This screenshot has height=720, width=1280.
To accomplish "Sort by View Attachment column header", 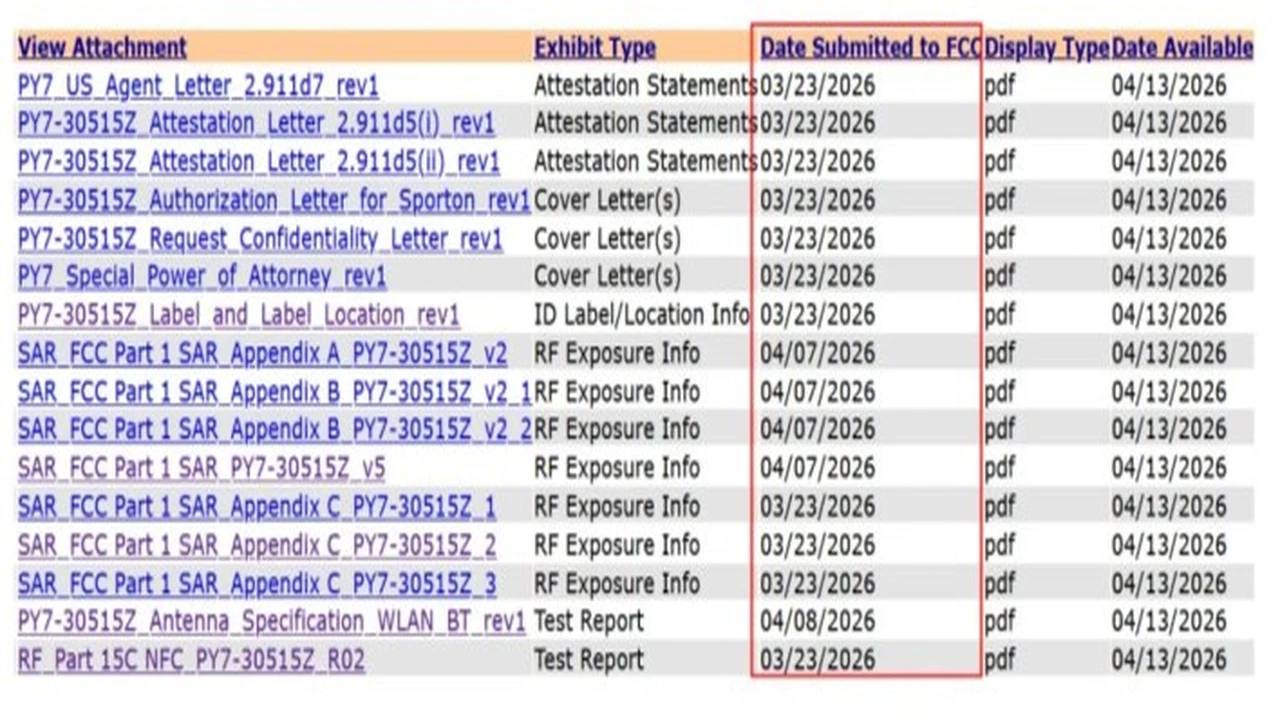I will pos(102,47).
